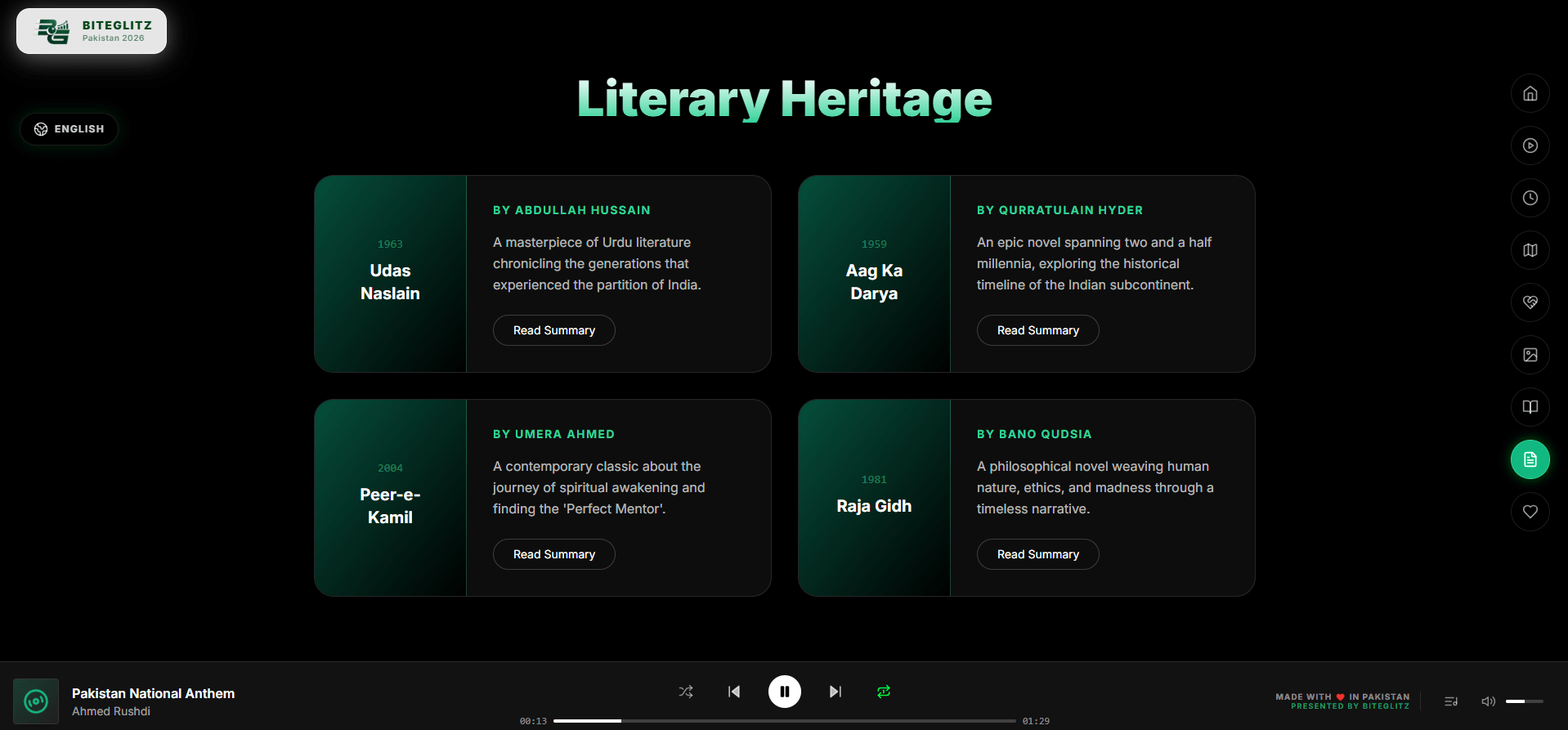
Task: Click the "By Abdullah Hussain" author label
Action: point(571,210)
